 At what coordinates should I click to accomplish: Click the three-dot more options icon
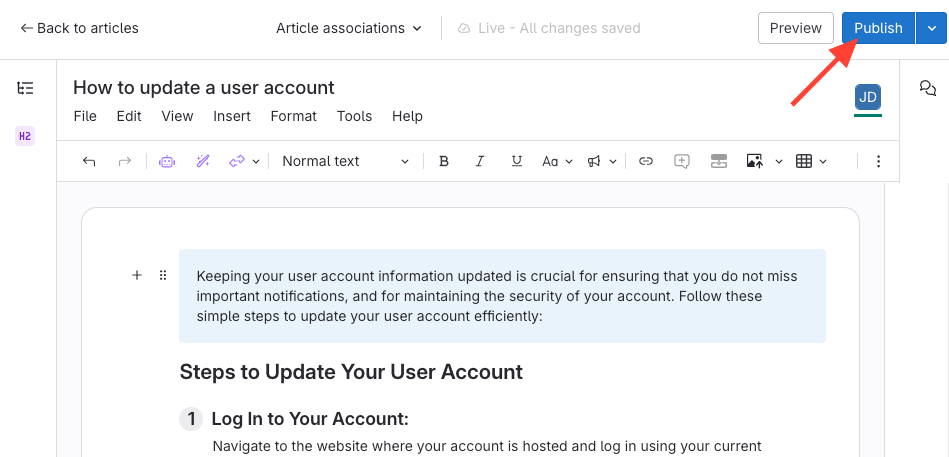pyautogui.click(x=879, y=161)
